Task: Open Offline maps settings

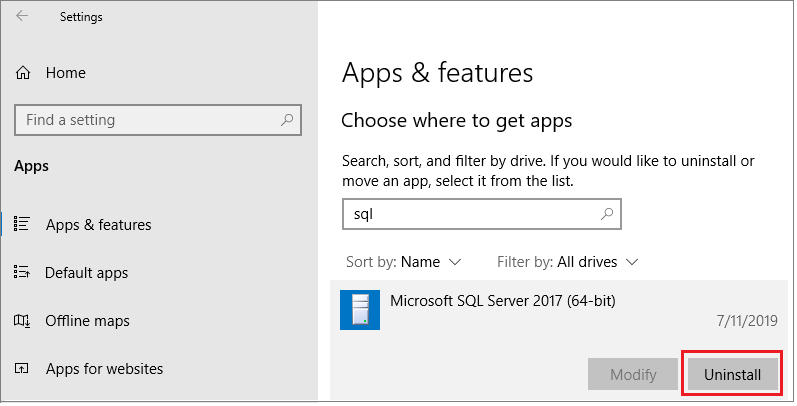Action: click(88, 321)
